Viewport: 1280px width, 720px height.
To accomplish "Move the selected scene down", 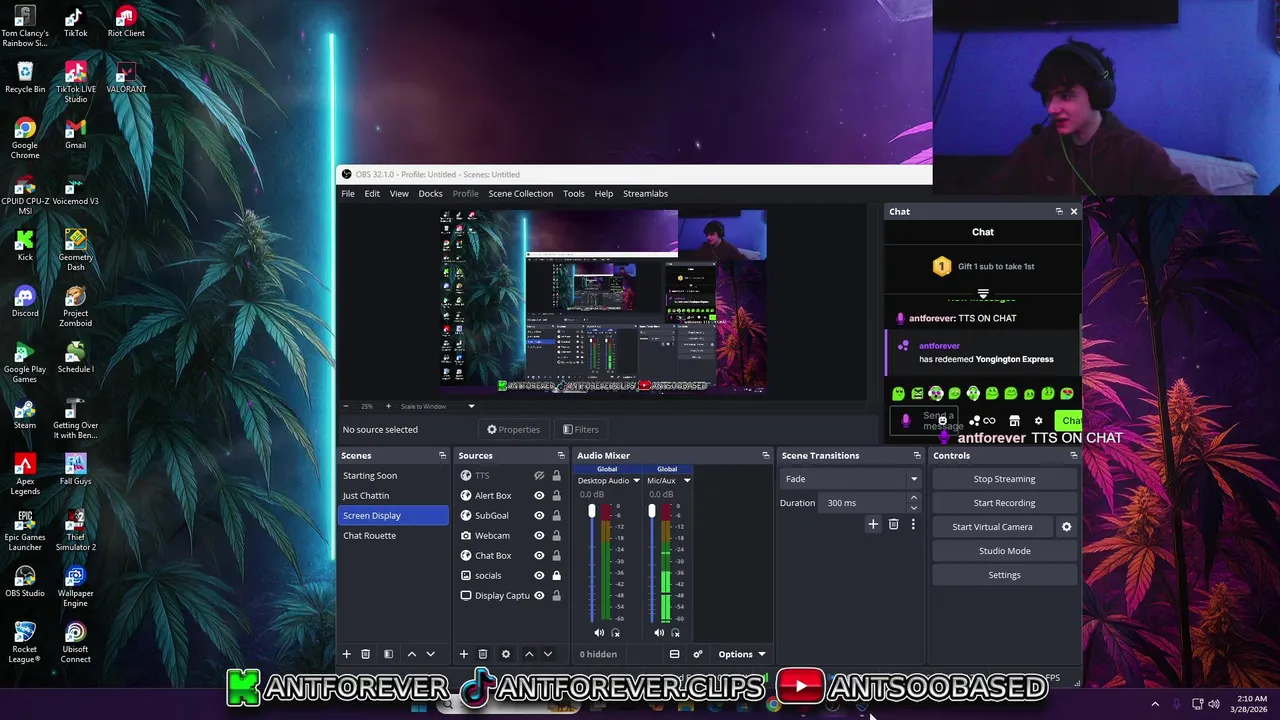I will (x=430, y=654).
